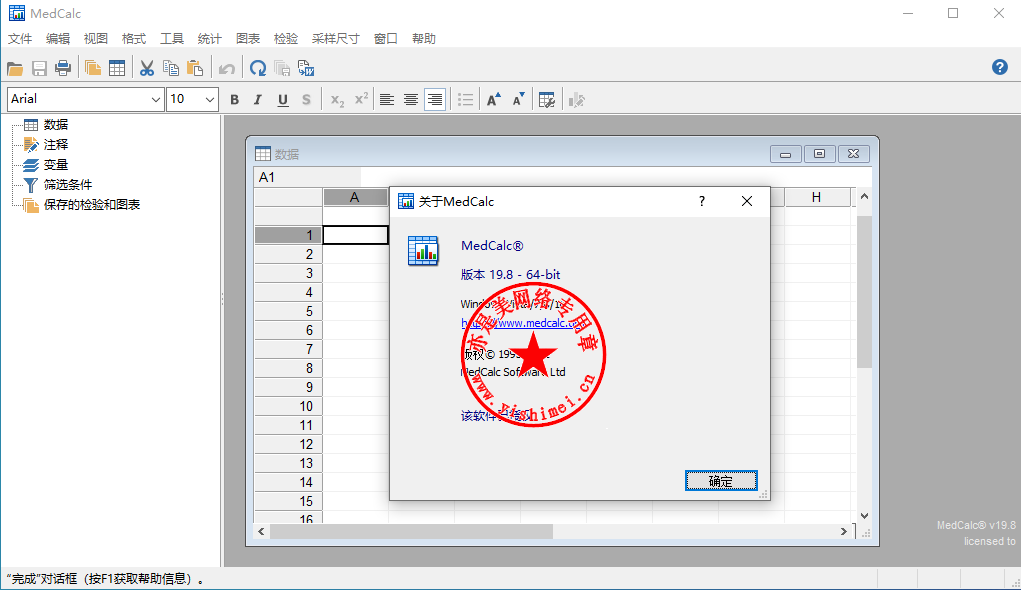The image size is (1021, 590).
Task: Click the MedCalc icon in the About dialog title
Action: (406, 201)
